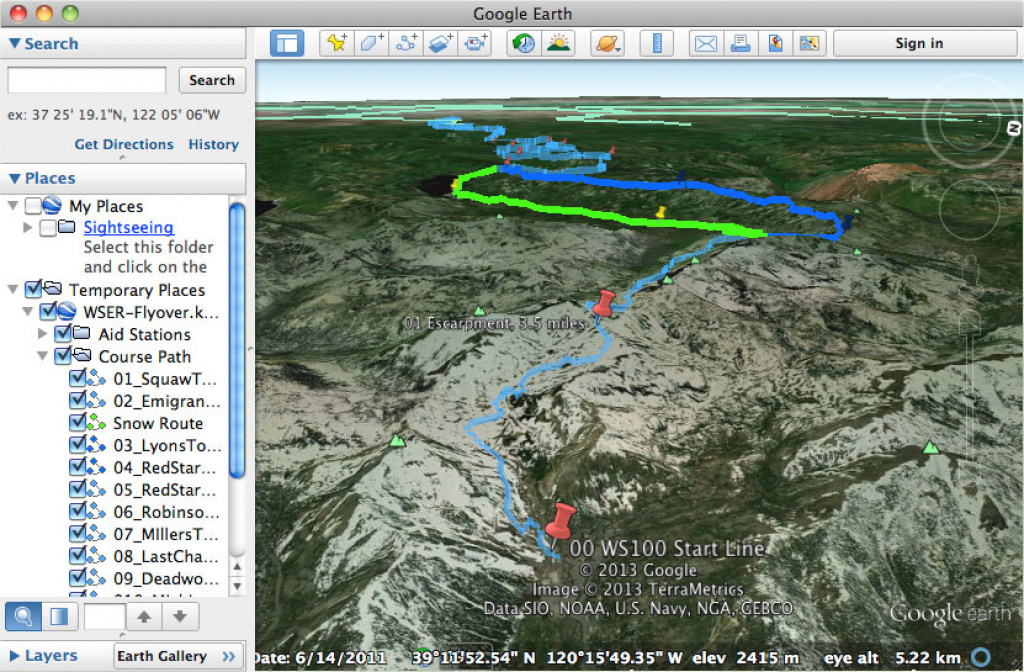
Task: Select the Add Polygon tool
Action: coord(372,43)
